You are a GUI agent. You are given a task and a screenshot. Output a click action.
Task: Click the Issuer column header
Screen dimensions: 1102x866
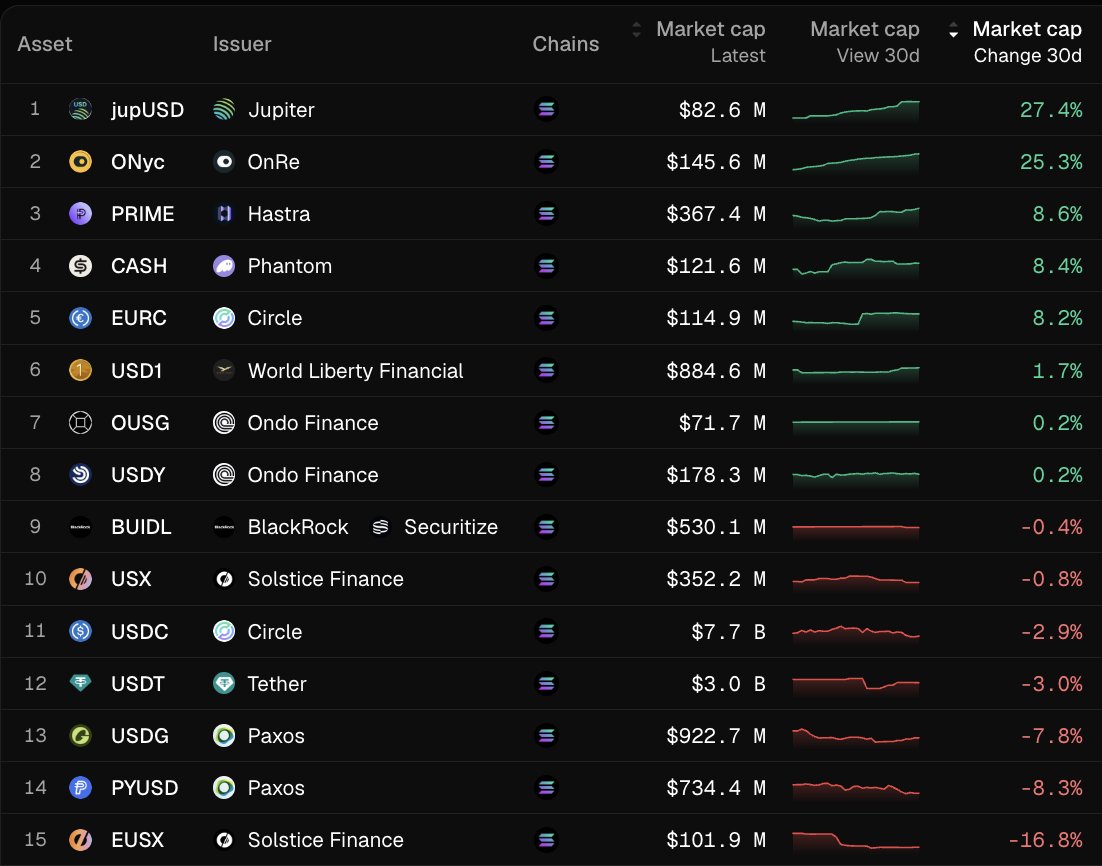241,44
